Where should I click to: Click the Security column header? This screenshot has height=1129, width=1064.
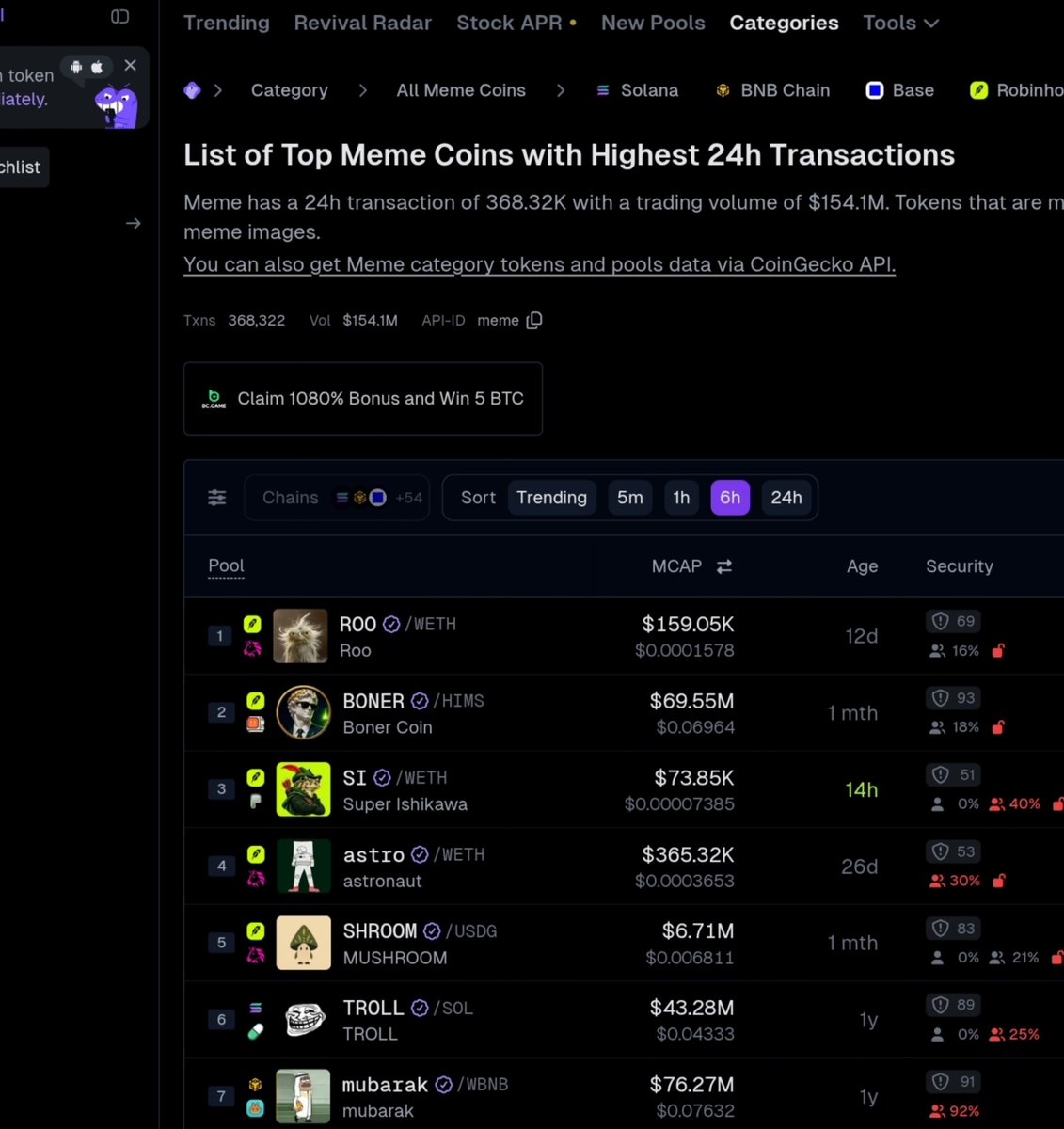pyautogui.click(x=960, y=566)
